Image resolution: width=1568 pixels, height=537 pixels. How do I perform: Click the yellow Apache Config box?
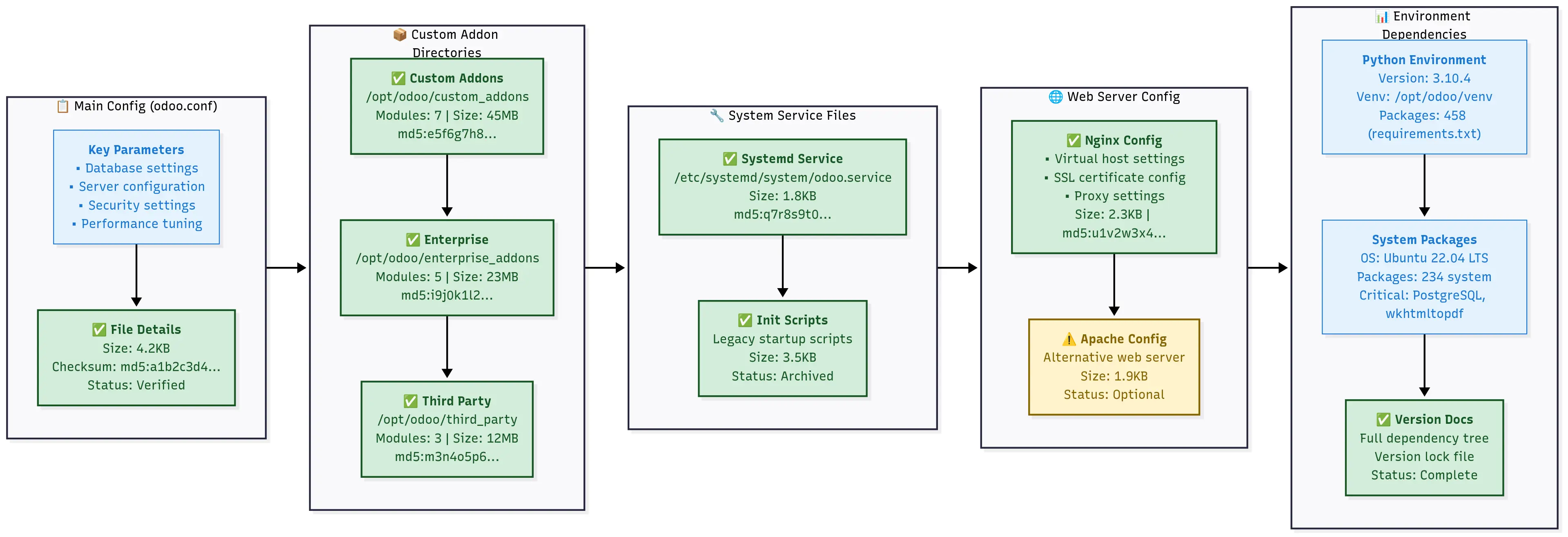click(1113, 367)
